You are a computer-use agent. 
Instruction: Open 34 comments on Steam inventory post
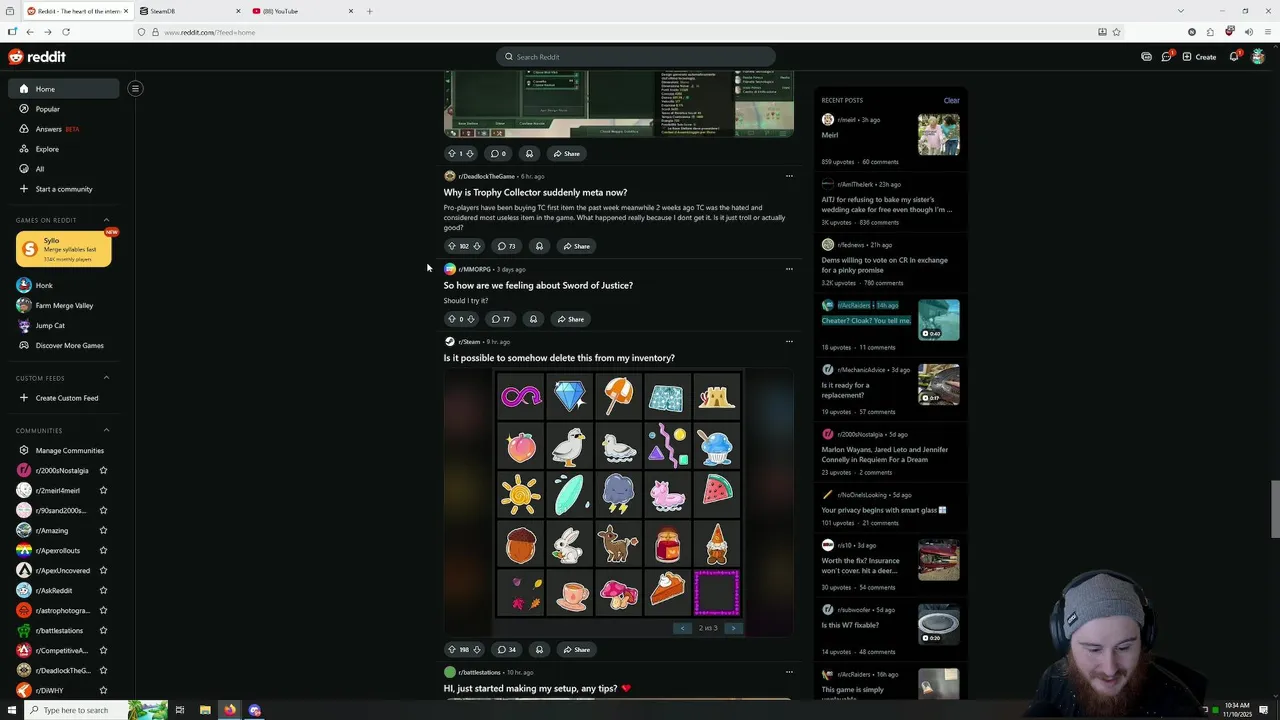tap(506, 650)
